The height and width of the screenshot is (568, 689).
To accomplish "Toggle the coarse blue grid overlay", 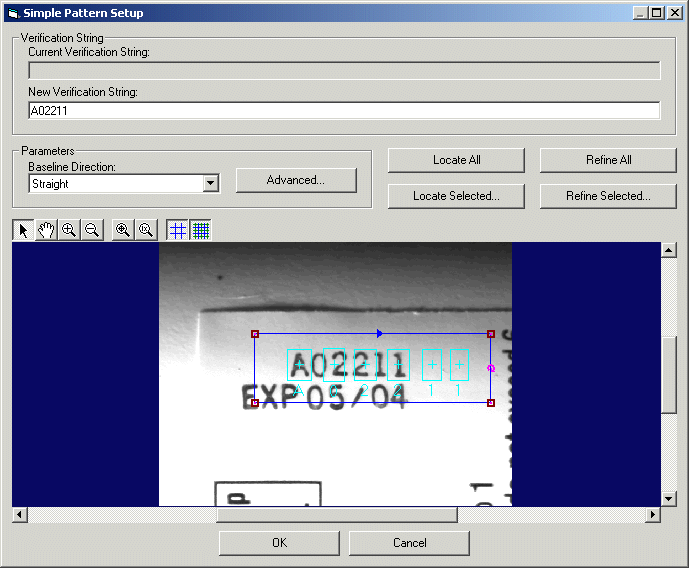I will tap(178, 230).
